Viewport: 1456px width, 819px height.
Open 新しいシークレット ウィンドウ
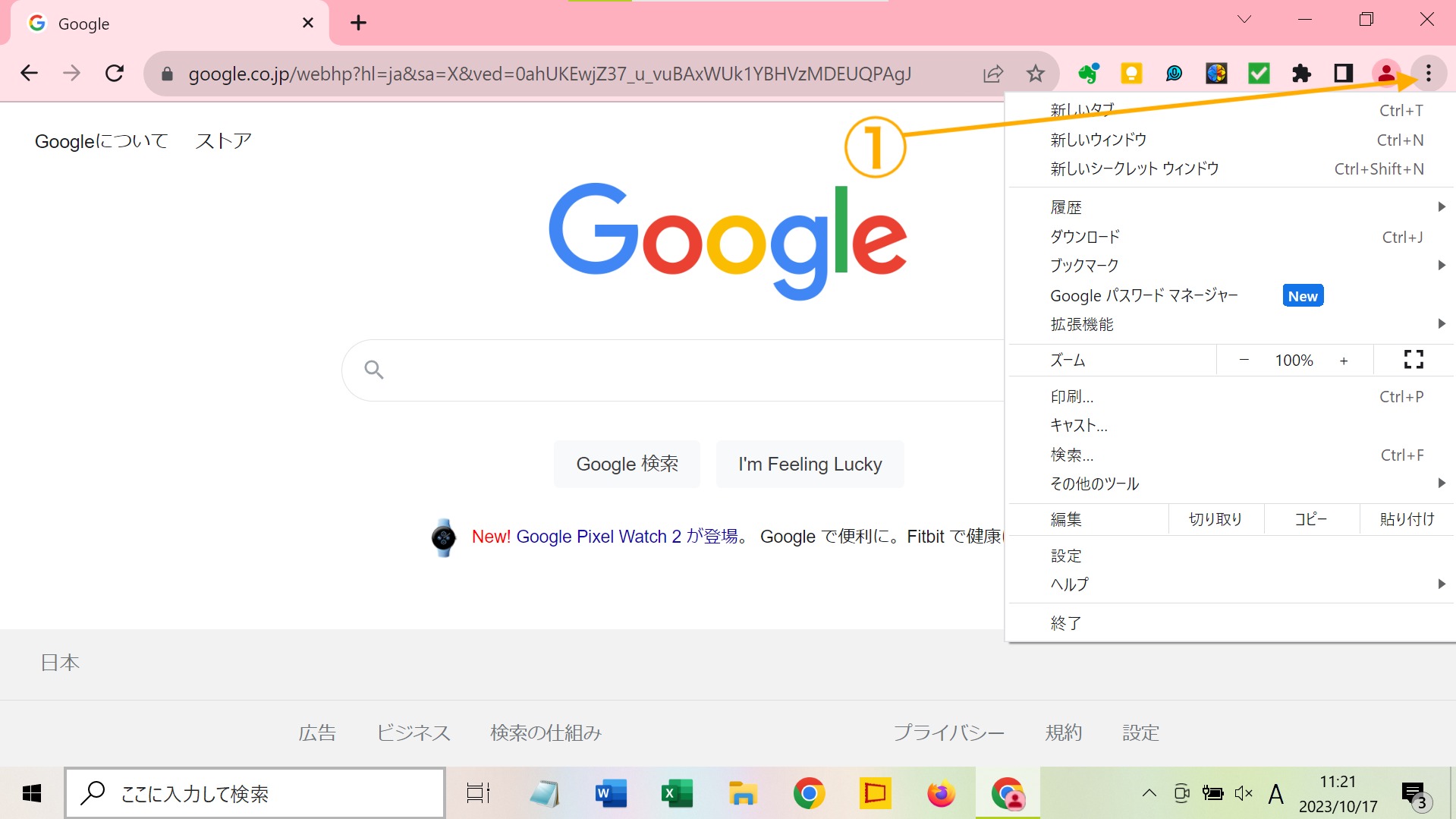[1229, 169]
